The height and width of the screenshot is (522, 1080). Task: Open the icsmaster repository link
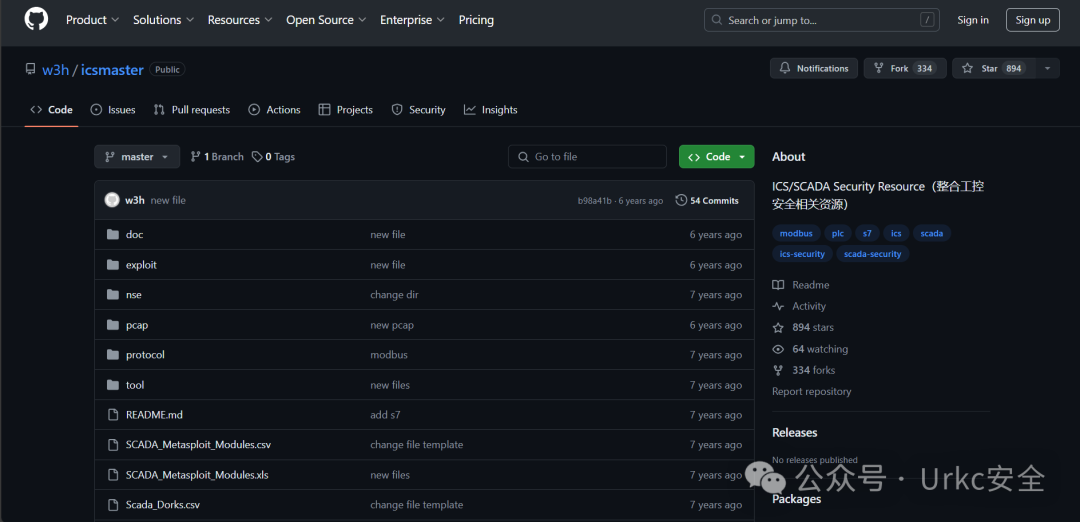(x=112, y=70)
